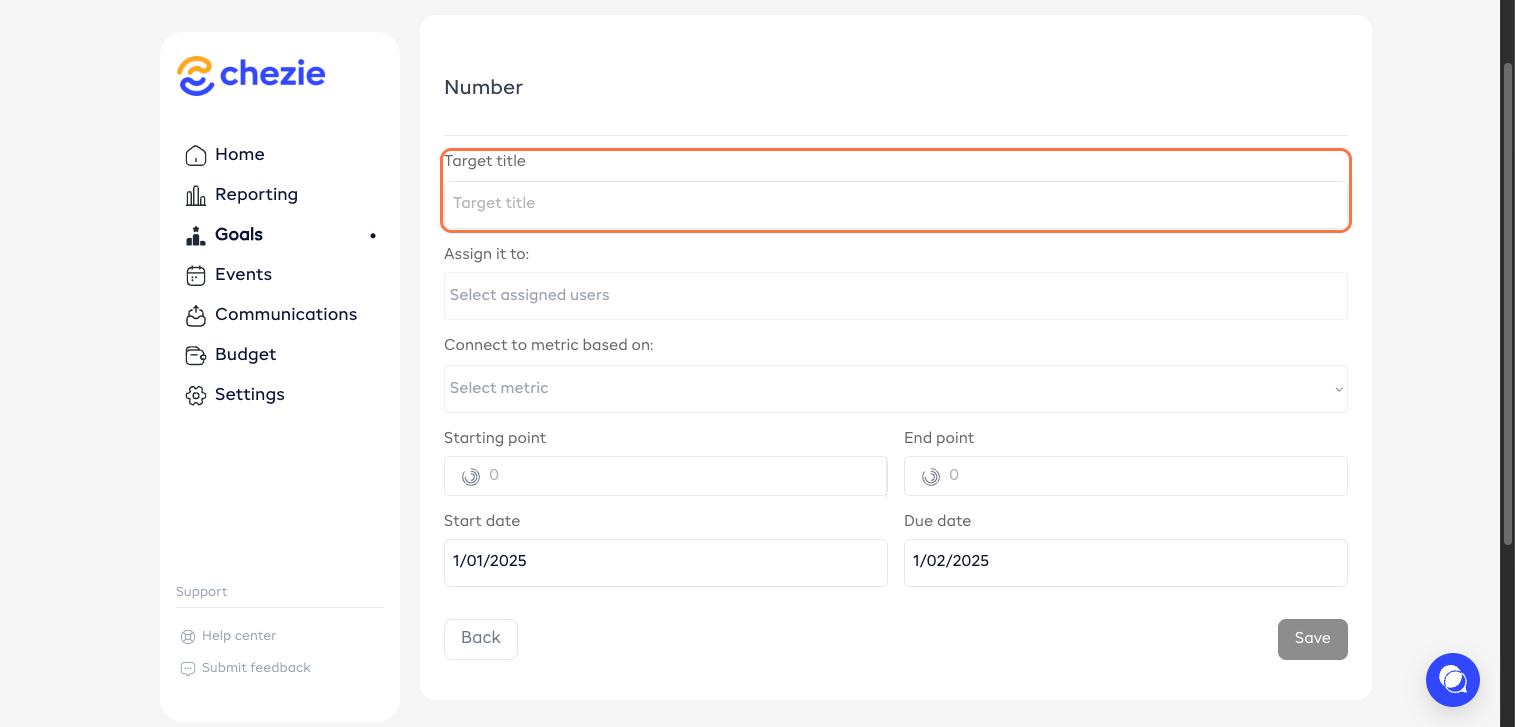This screenshot has width=1515, height=727.
Task: Expand the Select metric dropdown
Action: 895,389
